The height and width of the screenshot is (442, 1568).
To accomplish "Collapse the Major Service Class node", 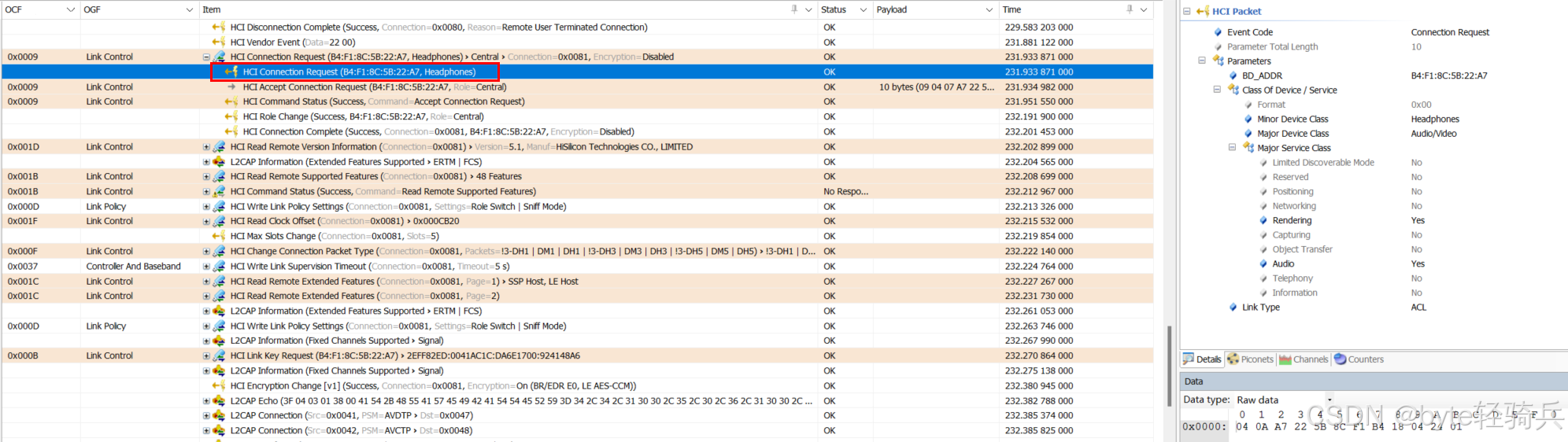I will coord(1232,148).
